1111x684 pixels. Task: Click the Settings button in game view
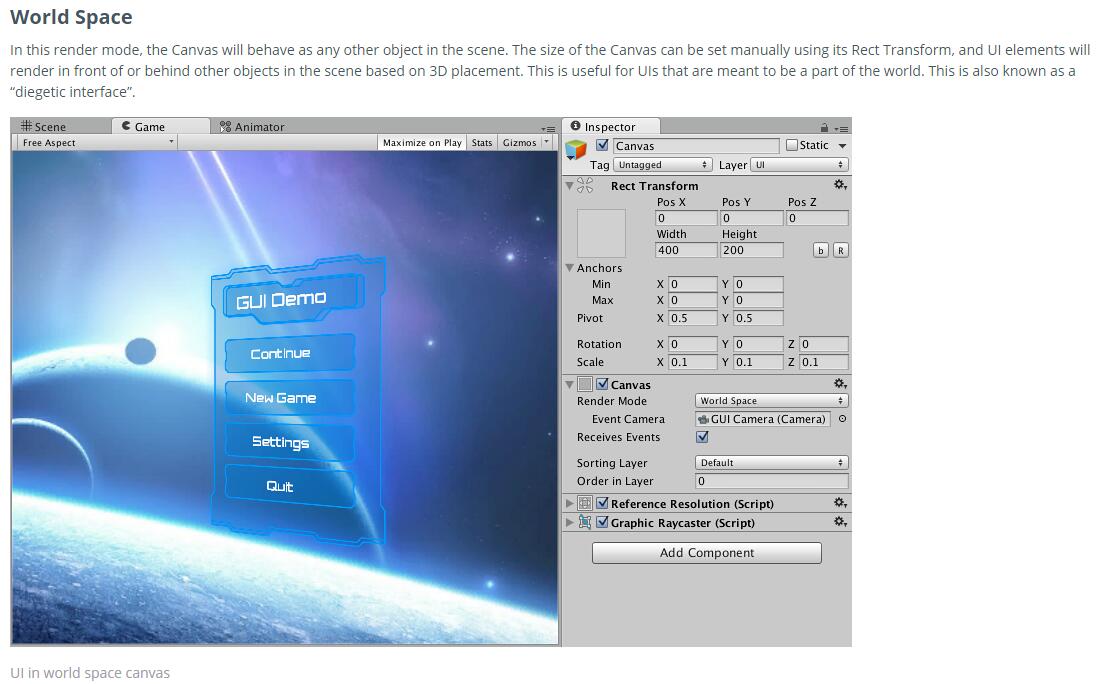(289, 442)
